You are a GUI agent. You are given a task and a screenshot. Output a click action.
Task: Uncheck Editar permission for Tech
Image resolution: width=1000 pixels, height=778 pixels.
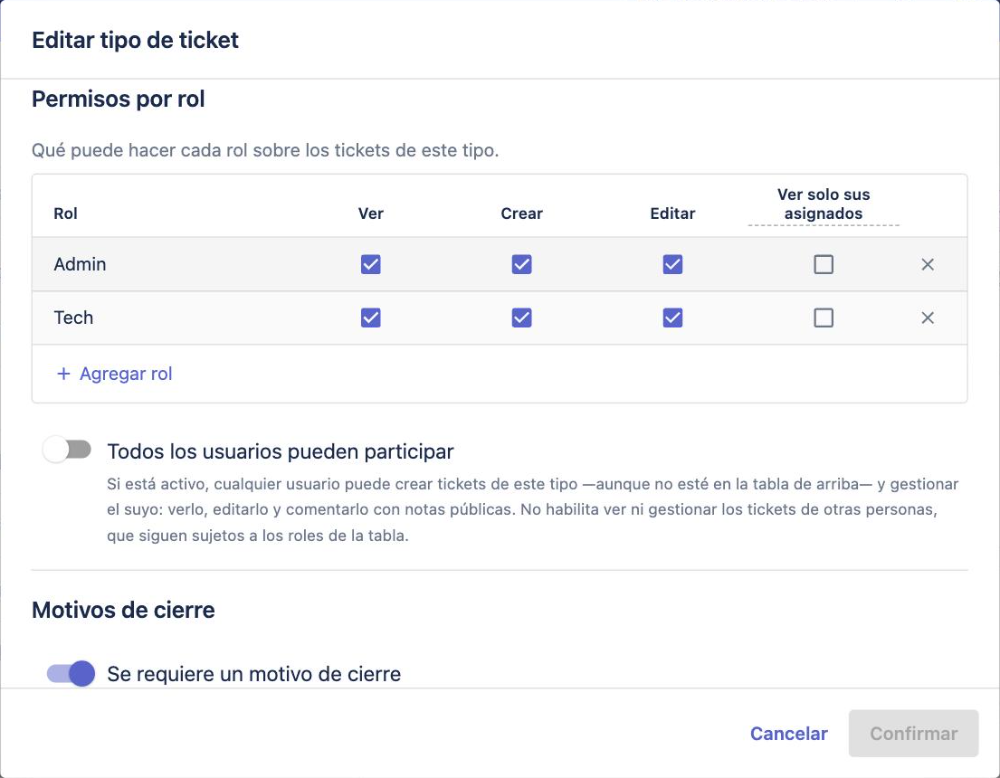(x=672, y=318)
